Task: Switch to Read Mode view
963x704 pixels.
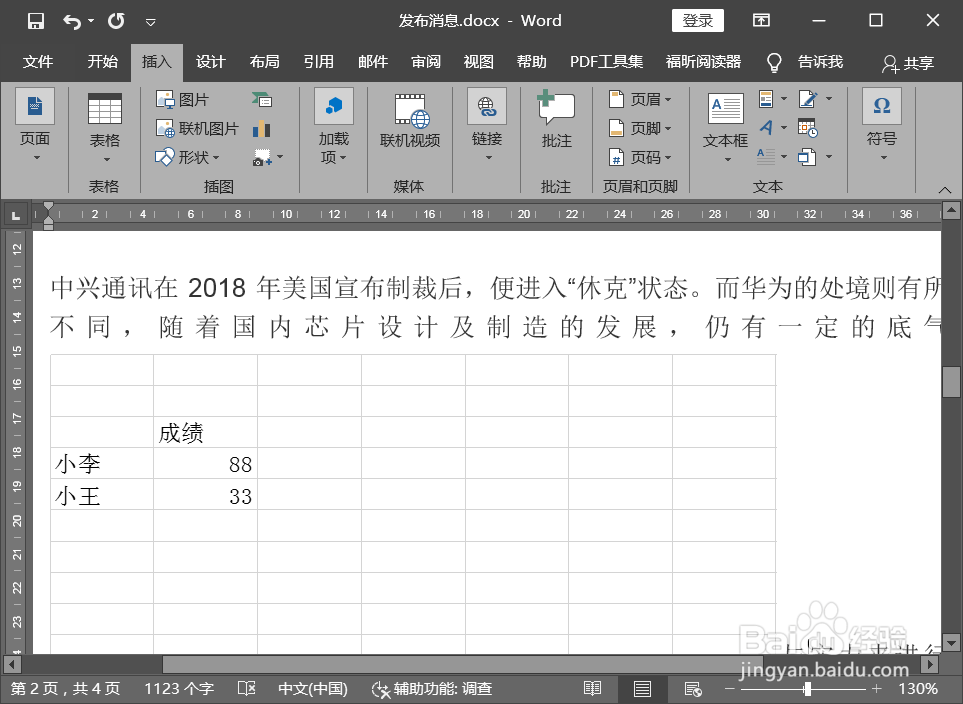Action: 592,689
